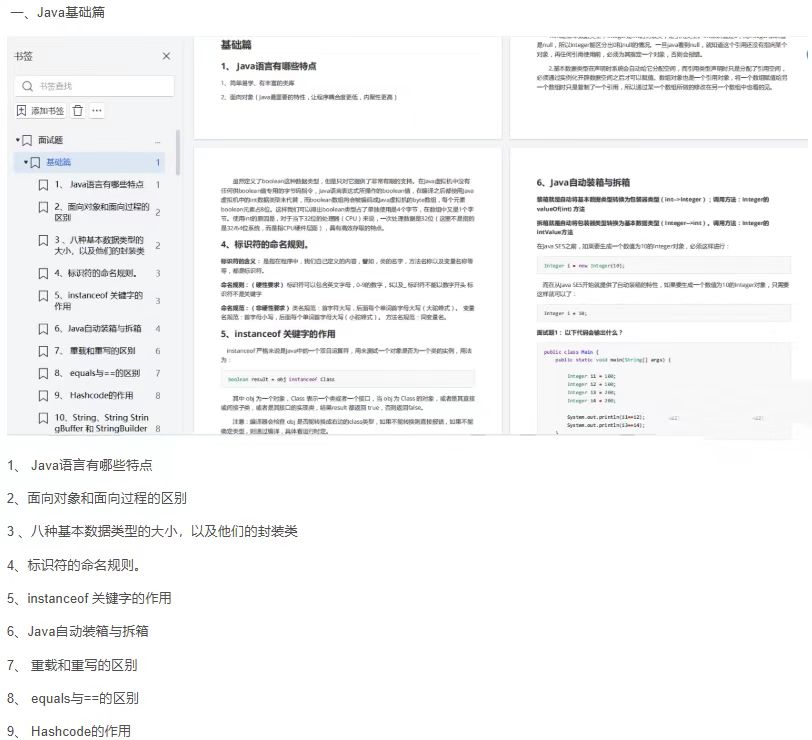Open bookmark 6、Java自动装箱与拆箱
The image size is (812, 740).
click(98, 328)
